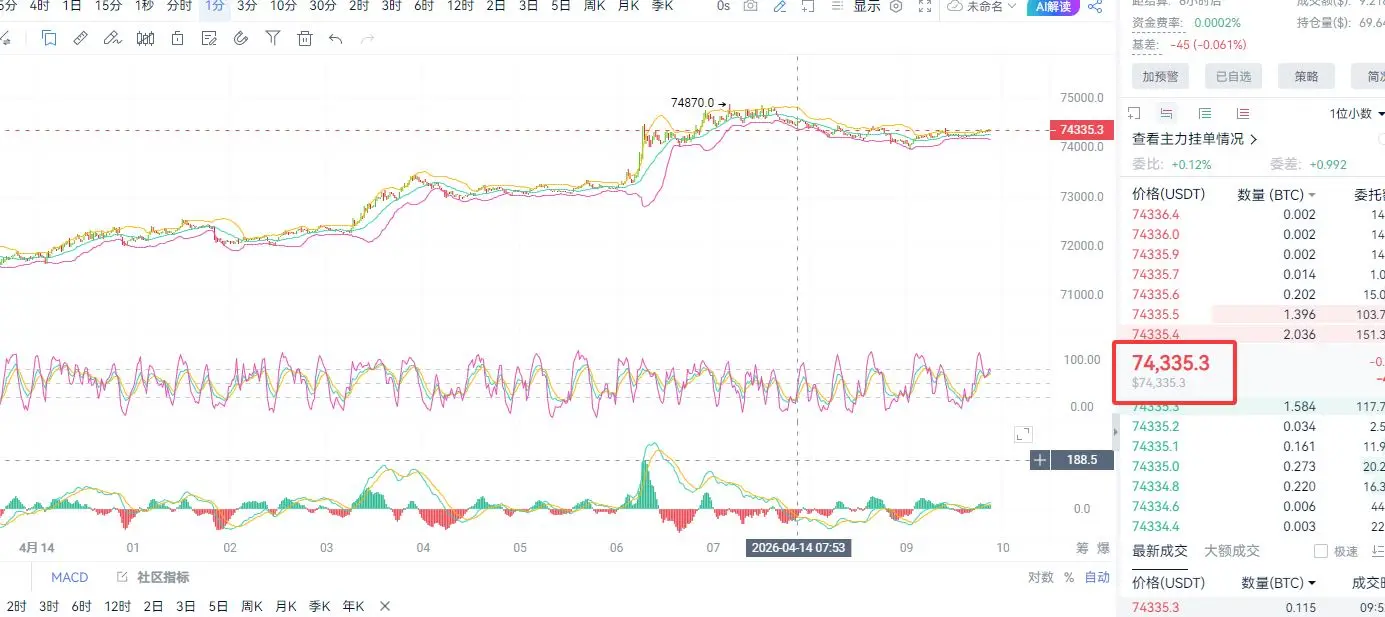Click the plus icon next to 188.5
Screen dimensions: 1385x617
(x=1041, y=460)
